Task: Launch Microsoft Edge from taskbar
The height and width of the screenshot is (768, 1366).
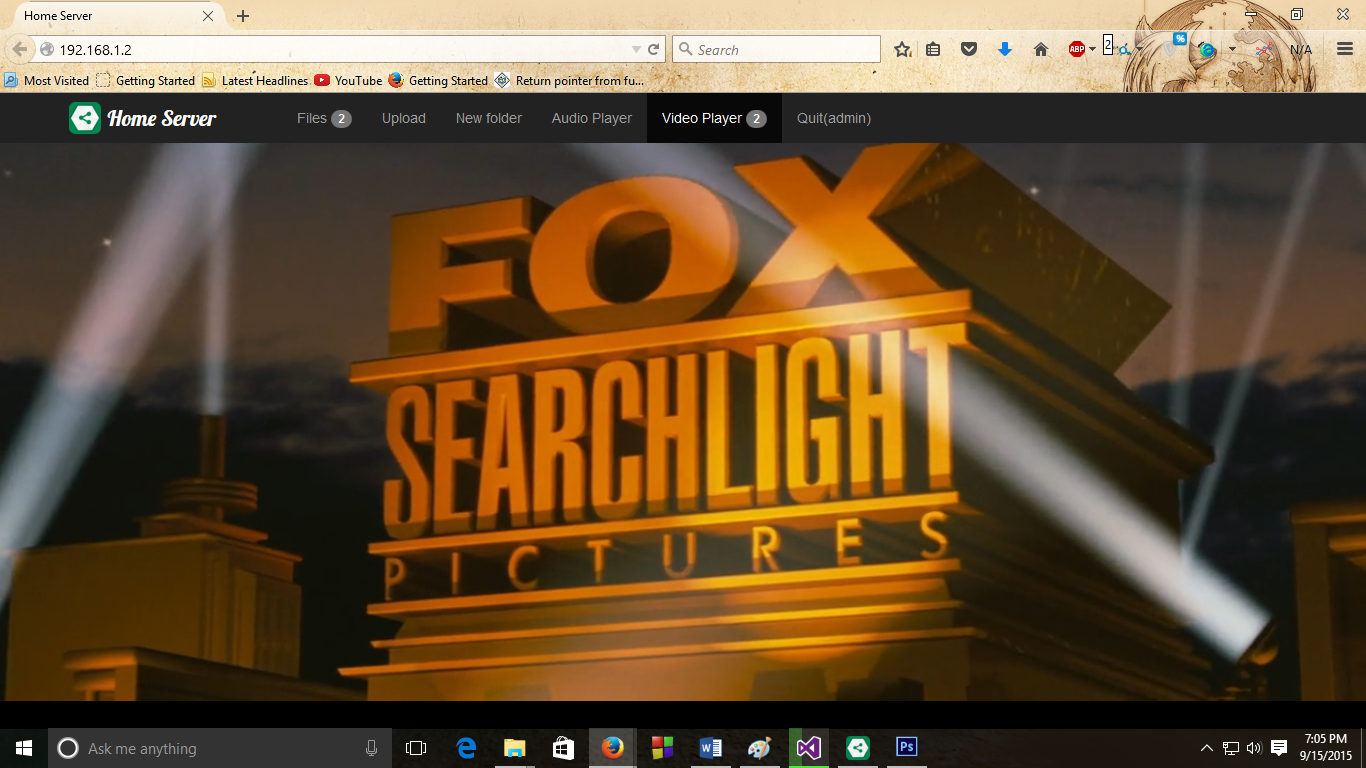Action: (x=465, y=748)
